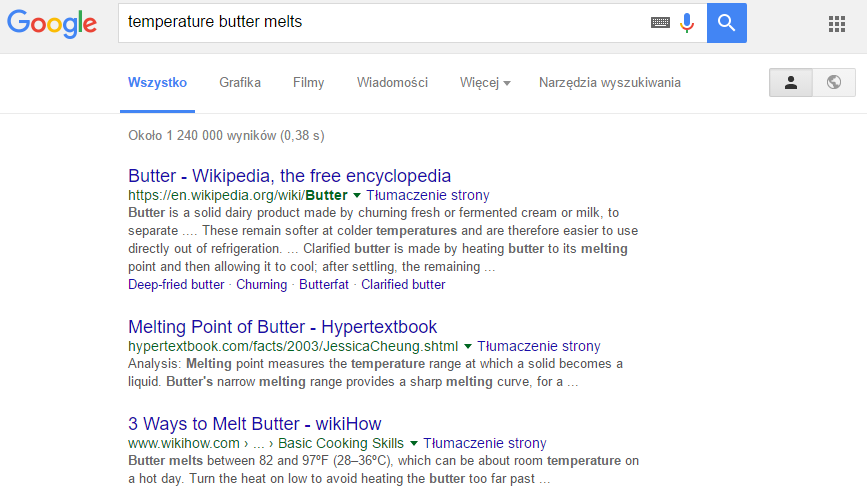Expand the Więcej dropdown menu
Image resolution: width=867 pixels, height=503 pixels.
pyautogui.click(x=485, y=83)
